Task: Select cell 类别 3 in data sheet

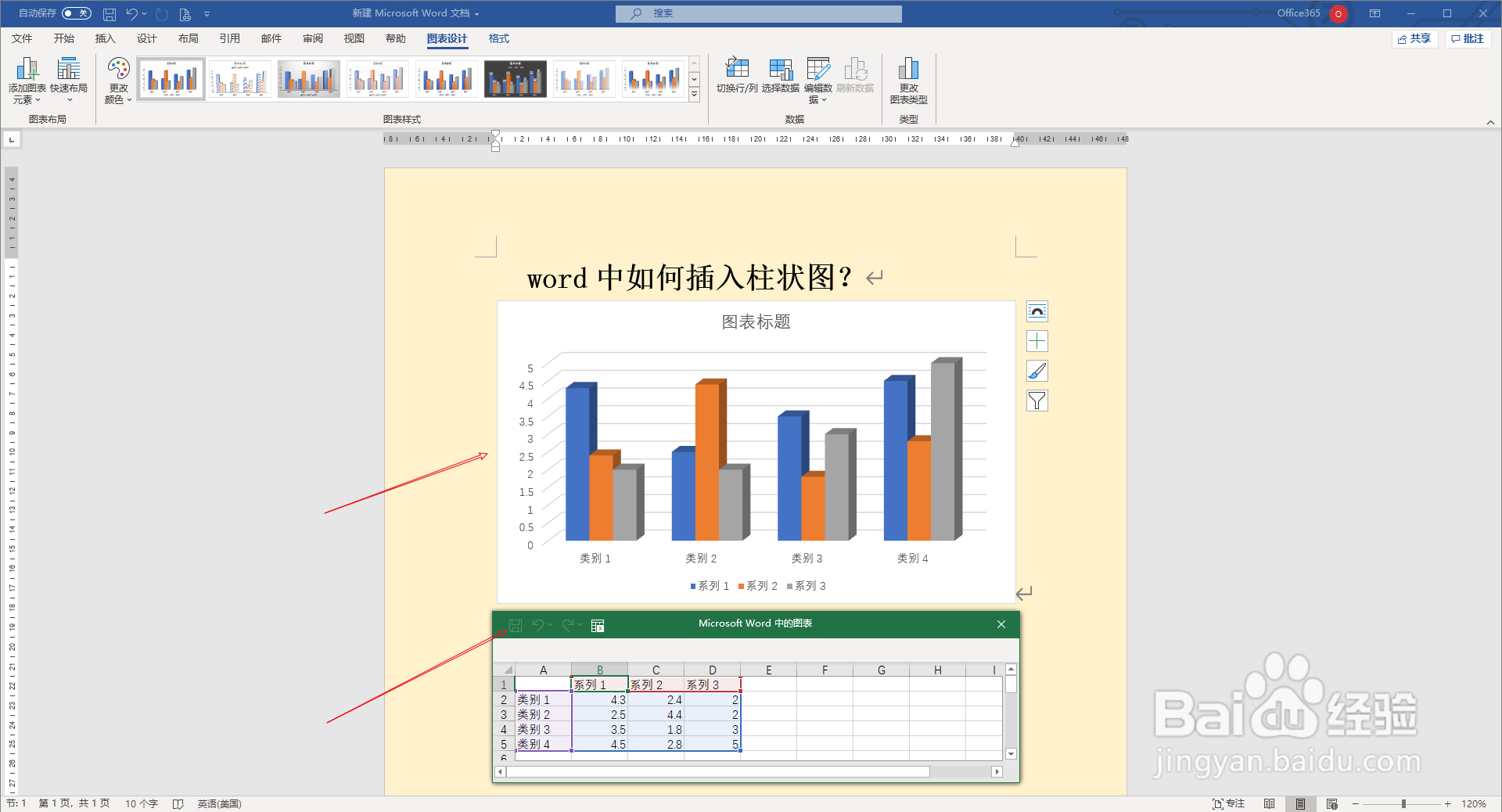Action: (543, 729)
